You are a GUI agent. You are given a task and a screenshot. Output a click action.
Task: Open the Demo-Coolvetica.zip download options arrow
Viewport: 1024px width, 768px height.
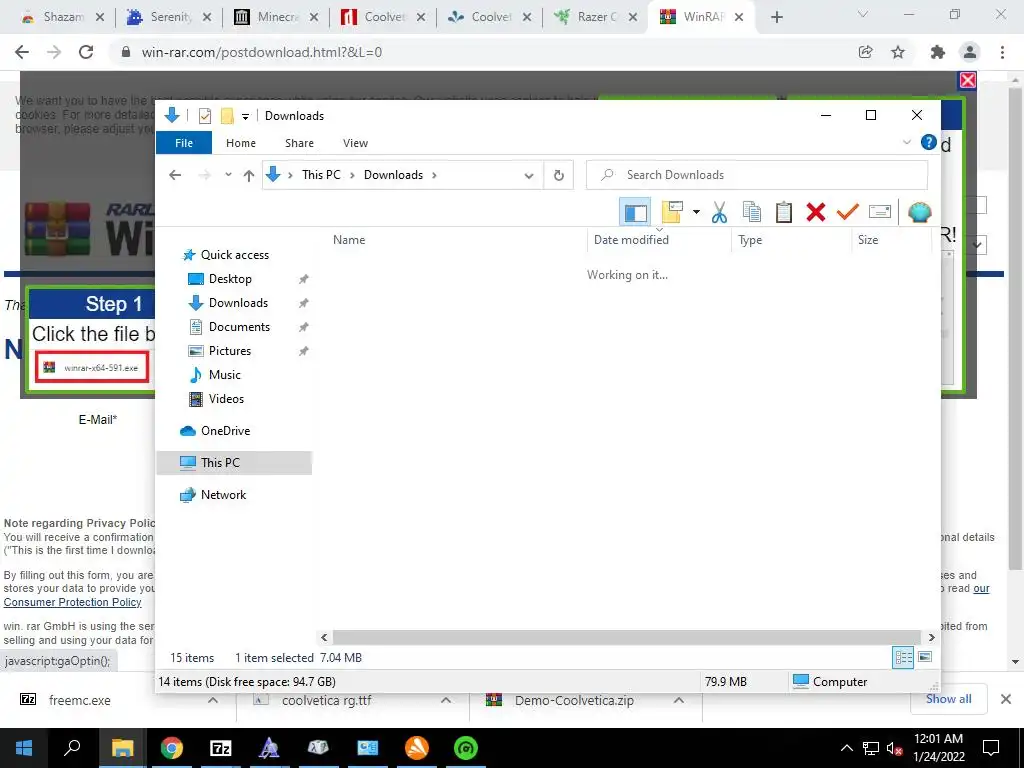pyautogui.click(x=679, y=700)
